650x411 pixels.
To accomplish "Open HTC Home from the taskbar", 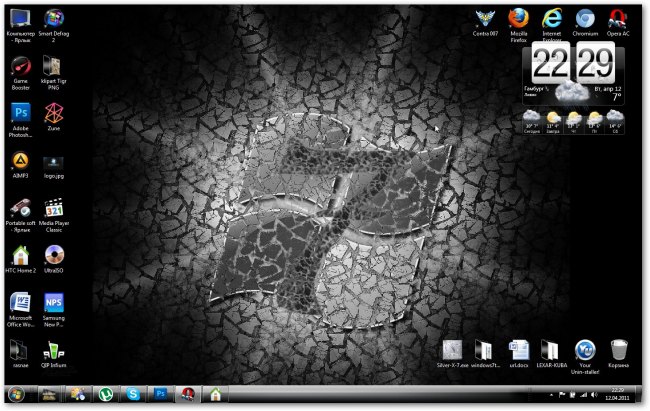I will coord(215,394).
